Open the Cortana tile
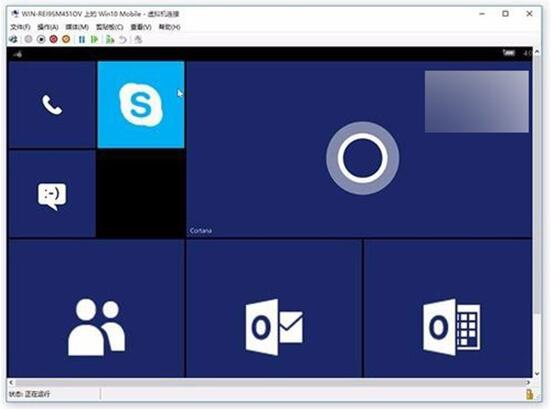 (x=359, y=149)
